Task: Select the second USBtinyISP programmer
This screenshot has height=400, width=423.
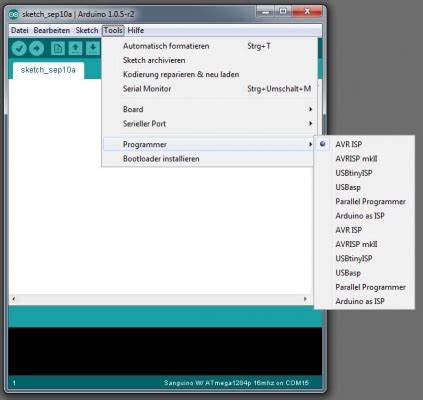Action: pos(364,259)
